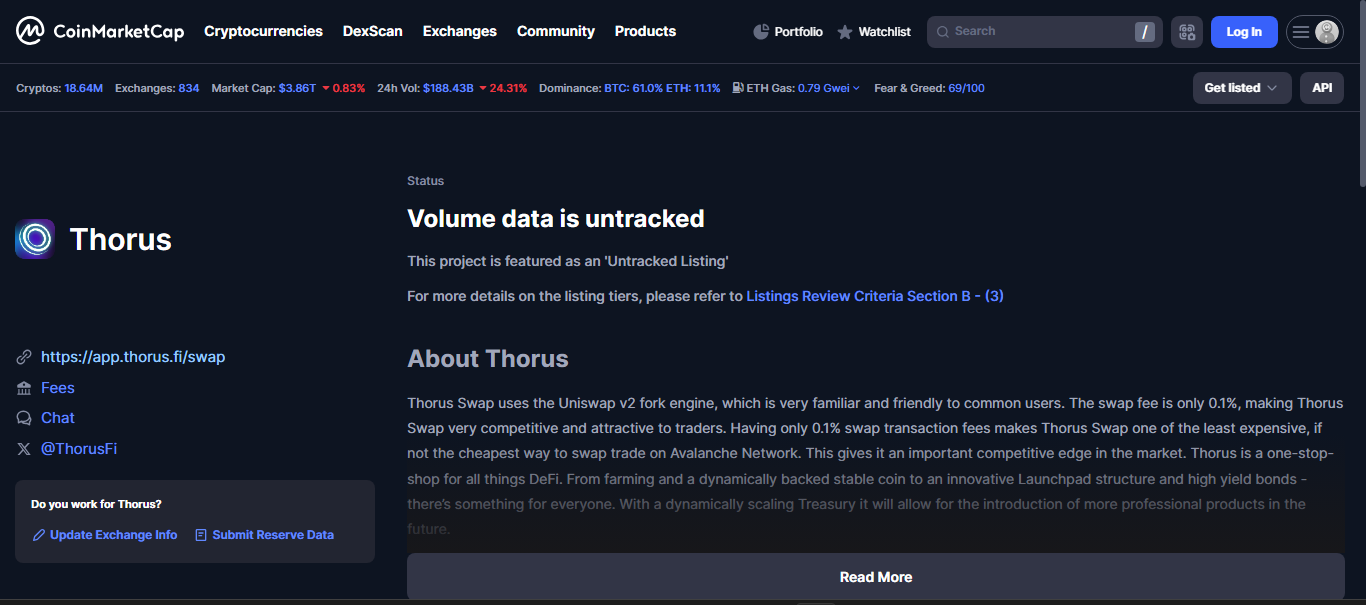Open the CoinMarketCap home logo
1366x605 pixels.
[x=100, y=31]
